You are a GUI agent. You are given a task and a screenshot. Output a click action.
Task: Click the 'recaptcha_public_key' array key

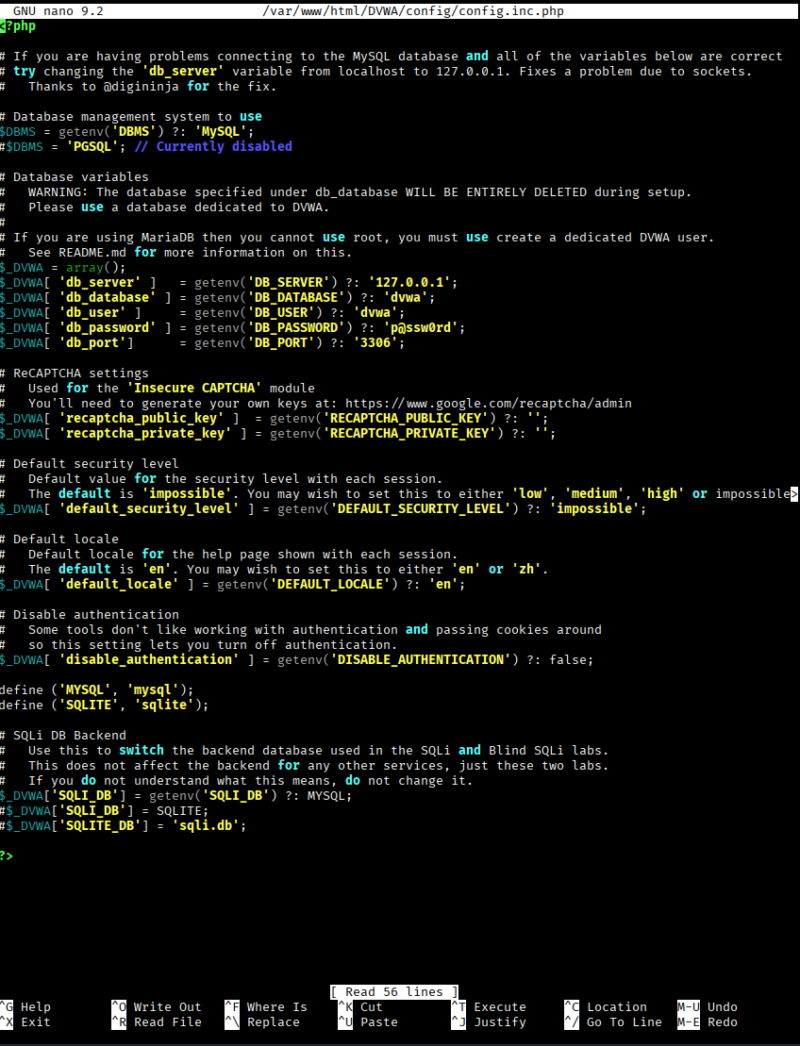click(141, 418)
